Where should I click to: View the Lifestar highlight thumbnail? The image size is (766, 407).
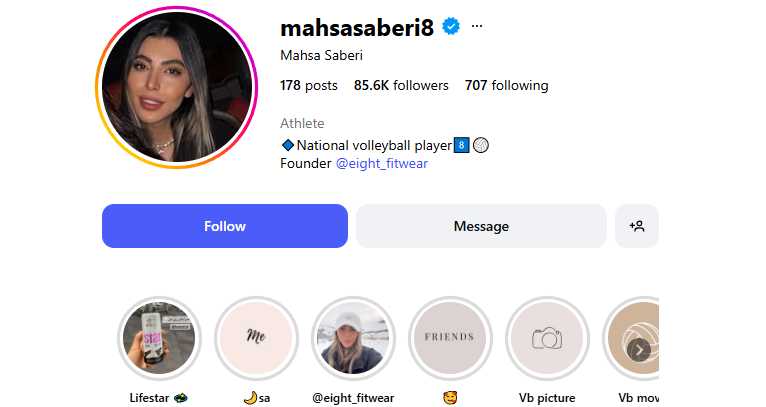(x=159, y=338)
